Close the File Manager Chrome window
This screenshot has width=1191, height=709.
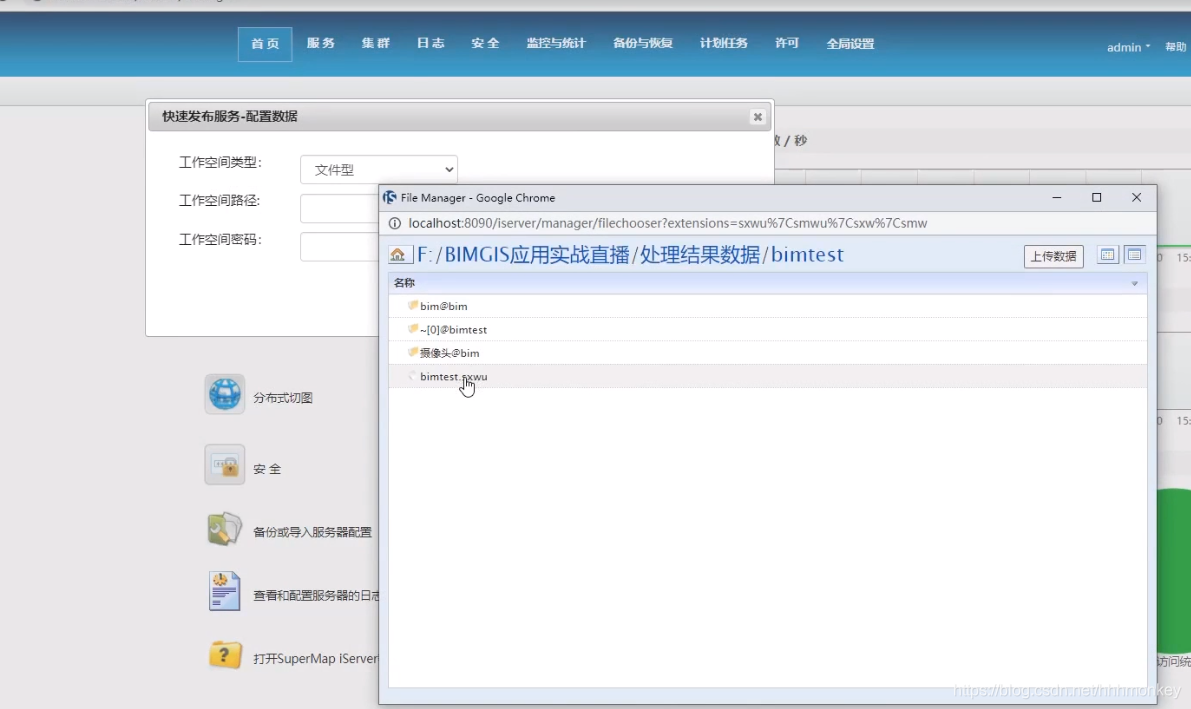point(1136,198)
